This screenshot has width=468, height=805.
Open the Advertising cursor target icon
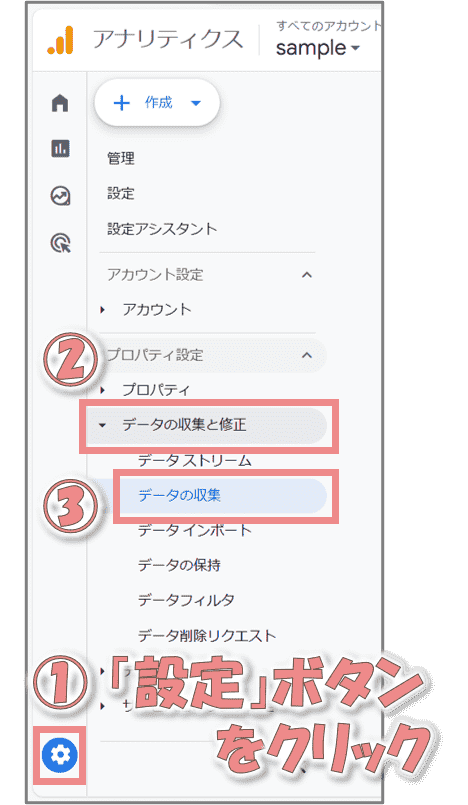point(60,242)
